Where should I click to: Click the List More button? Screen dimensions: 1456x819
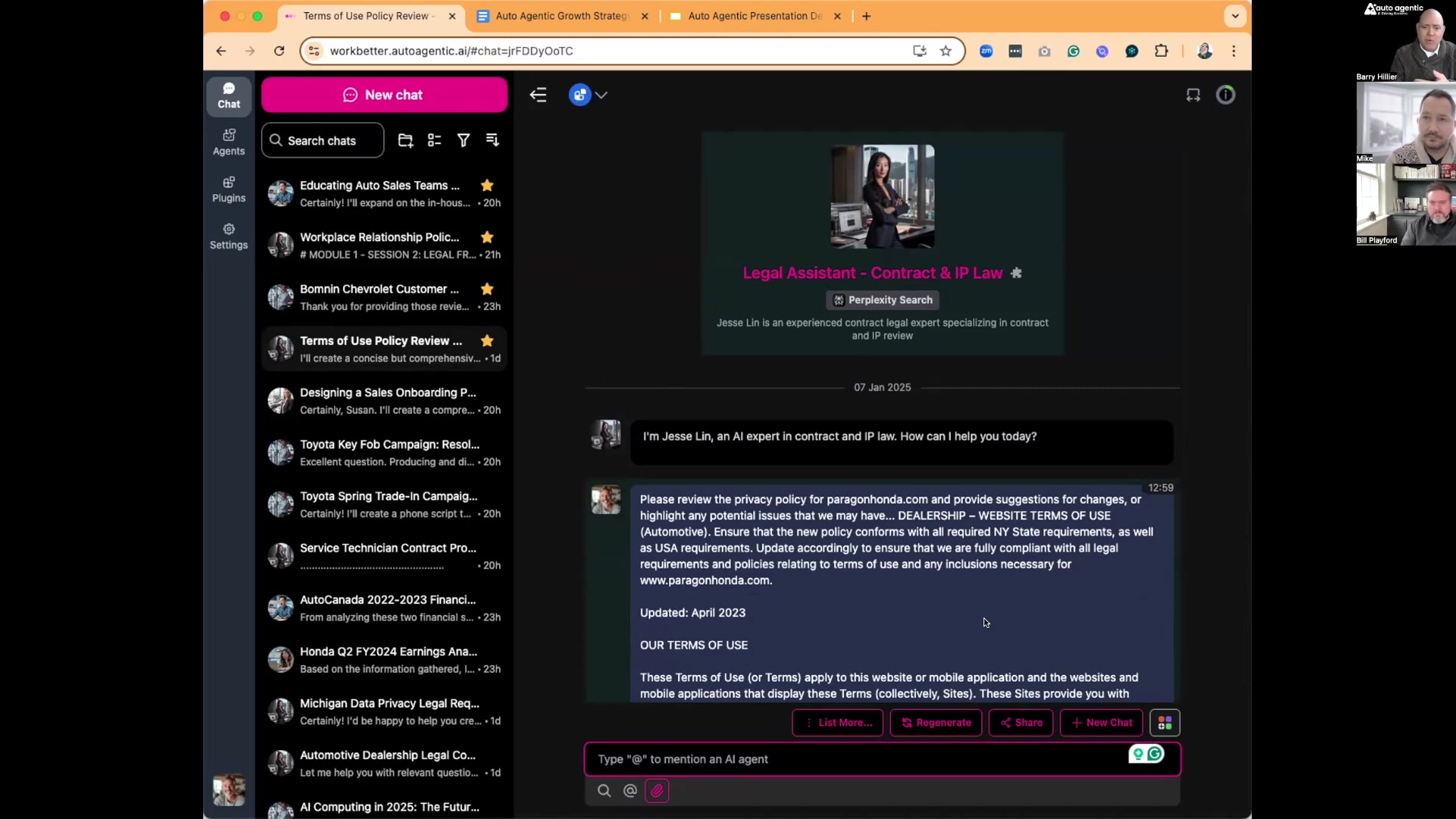point(838,723)
